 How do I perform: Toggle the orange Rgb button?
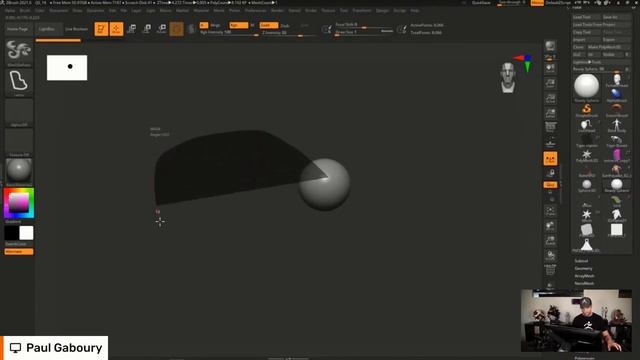pos(238,25)
